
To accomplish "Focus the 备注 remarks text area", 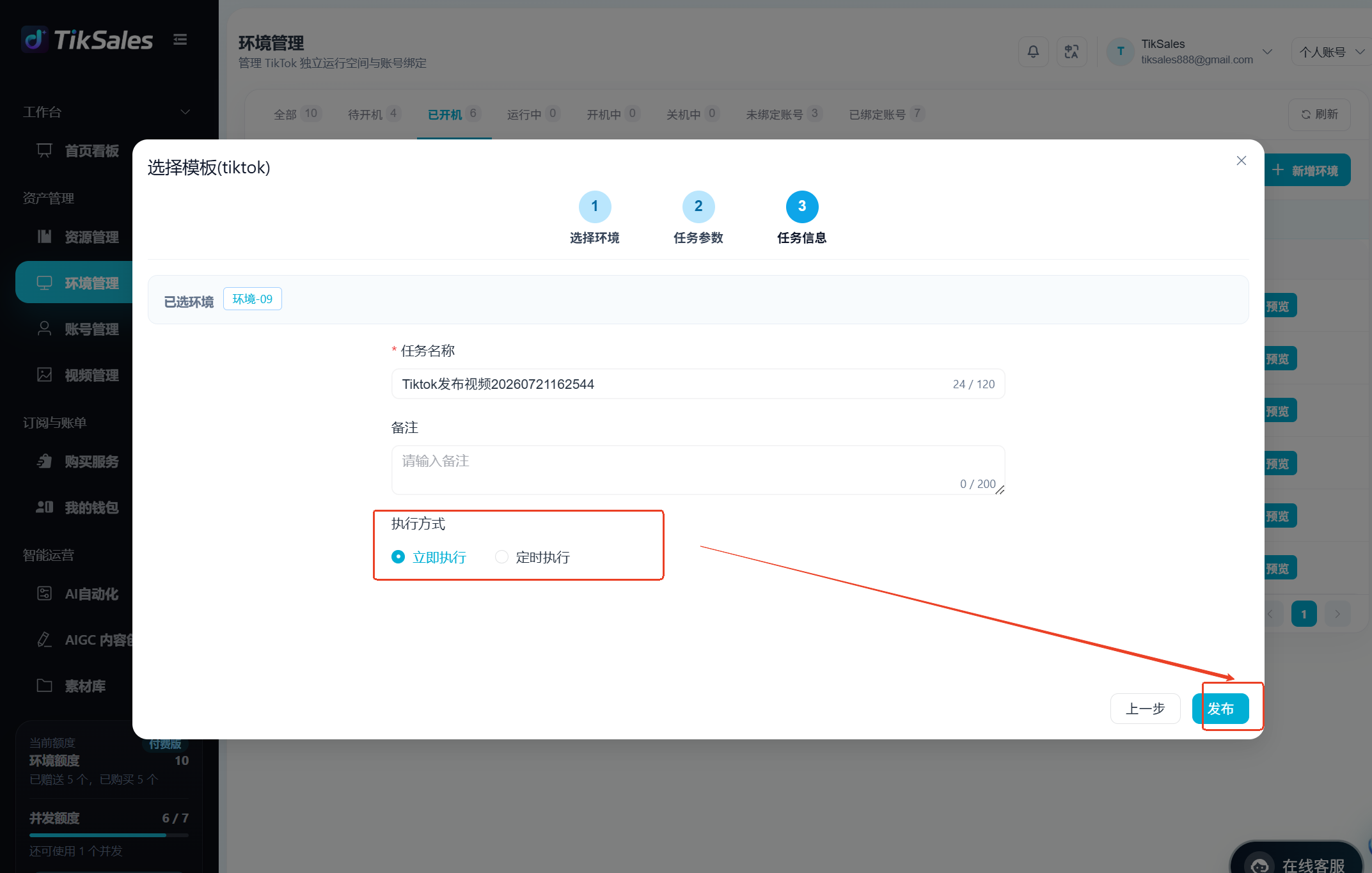I will coord(698,470).
